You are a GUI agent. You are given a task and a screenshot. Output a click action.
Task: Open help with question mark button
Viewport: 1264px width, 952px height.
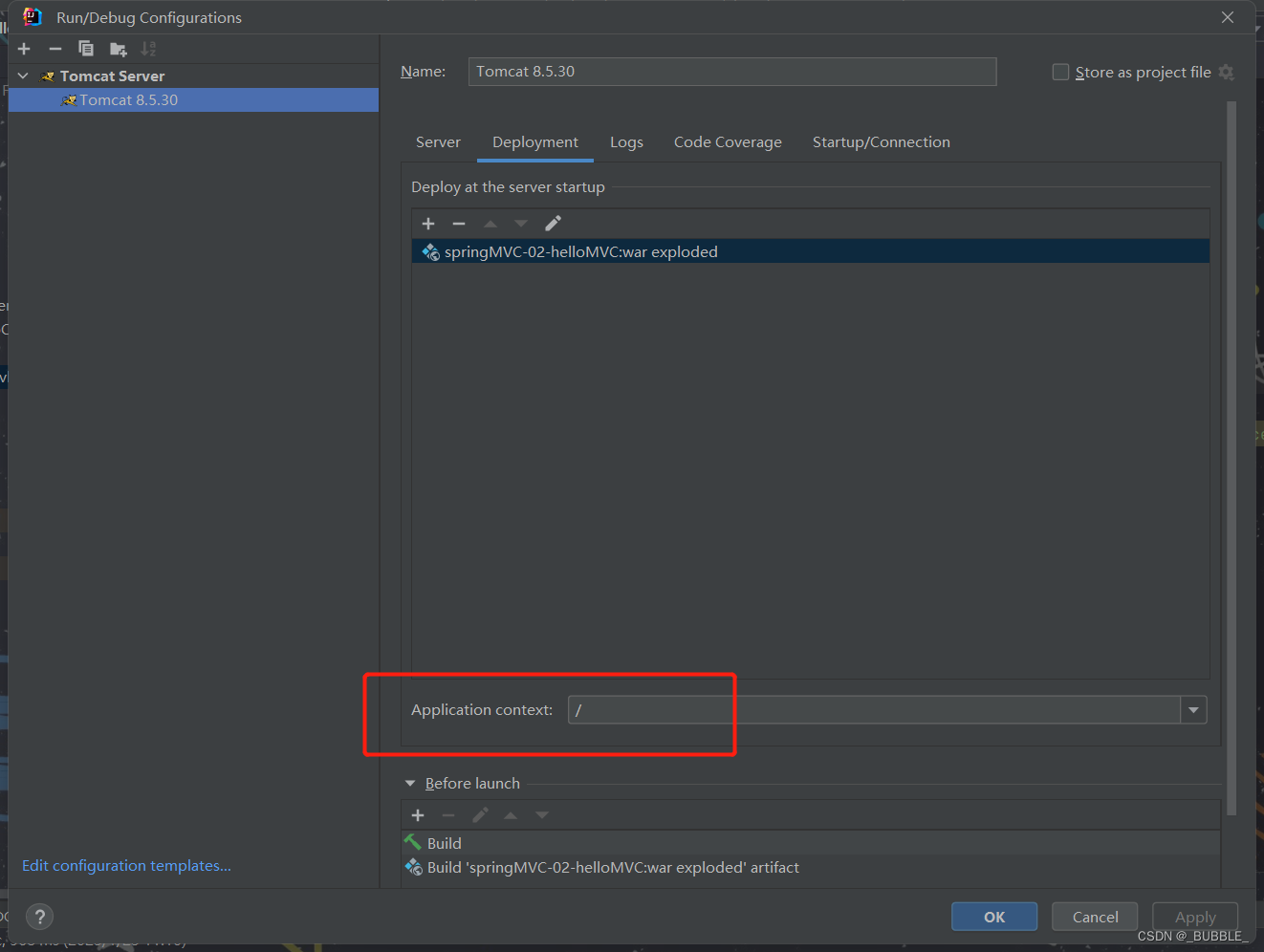[x=39, y=917]
